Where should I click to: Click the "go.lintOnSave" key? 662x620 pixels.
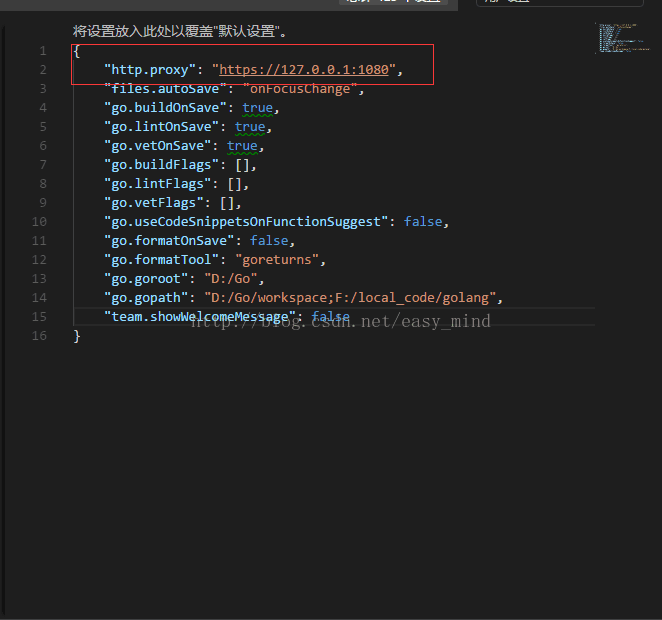(x=161, y=127)
